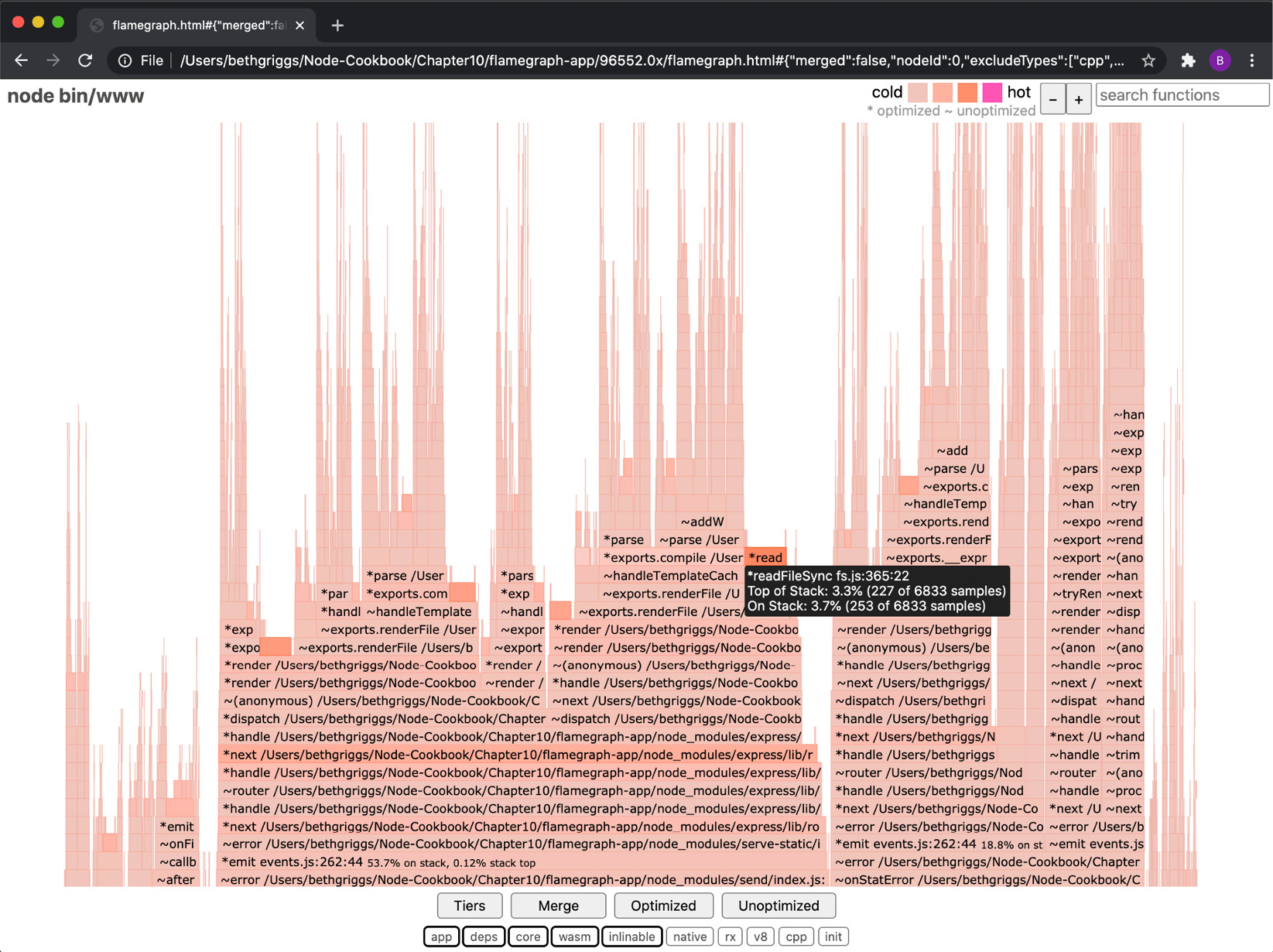The width and height of the screenshot is (1273, 952).
Task: Open Chrome's three-dot menu
Action: (x=1254, y=60)
